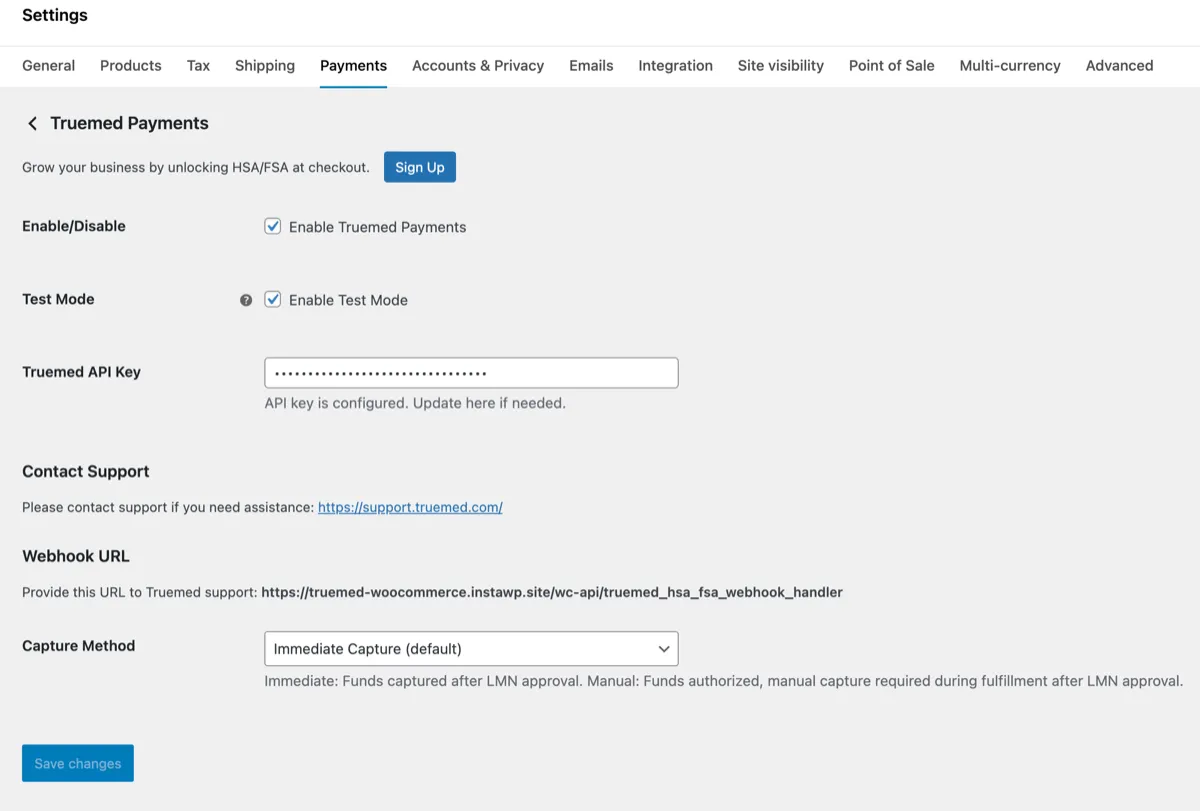This screenshot has height=811, width=1200.
Task: Click the Save changes button
Action: click(x=78, y=763)
